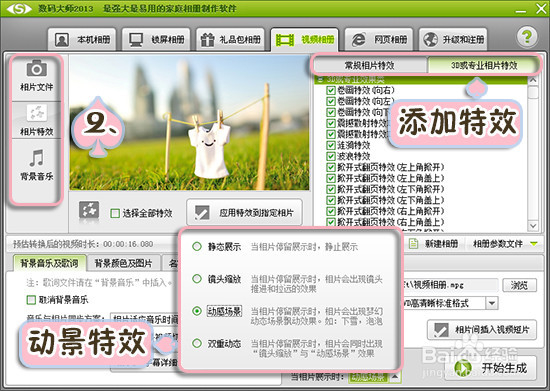Select the 3D或专业相片特效 tab

coord(484,65)
